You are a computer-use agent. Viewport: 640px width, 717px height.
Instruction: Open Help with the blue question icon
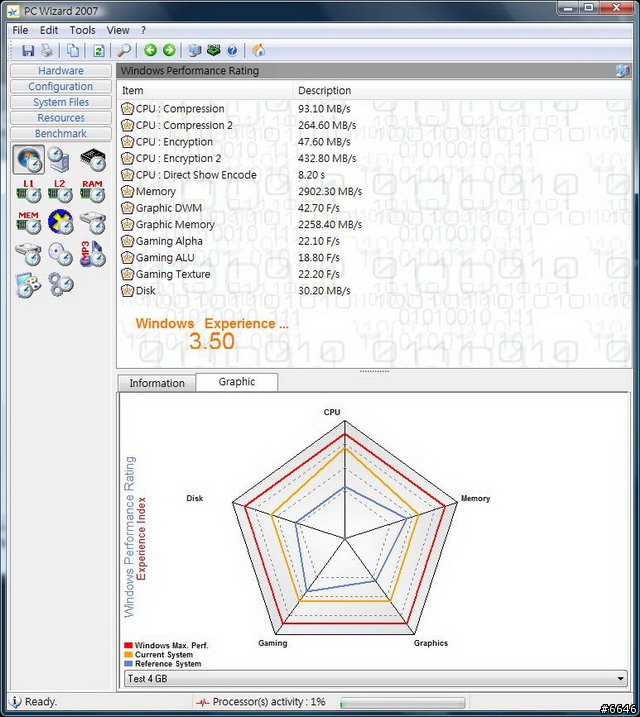pyautogui.click(x=232, y=51)
